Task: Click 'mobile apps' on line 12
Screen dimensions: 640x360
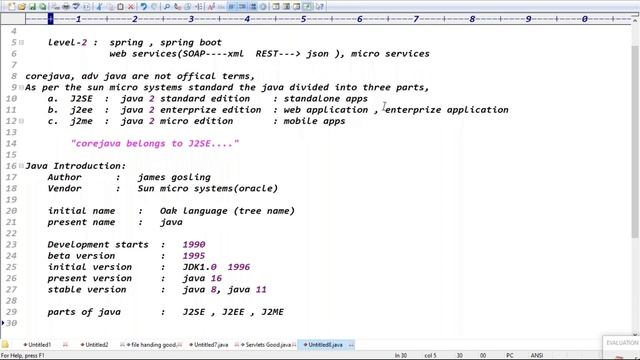Action: click(x=314, y=121)
